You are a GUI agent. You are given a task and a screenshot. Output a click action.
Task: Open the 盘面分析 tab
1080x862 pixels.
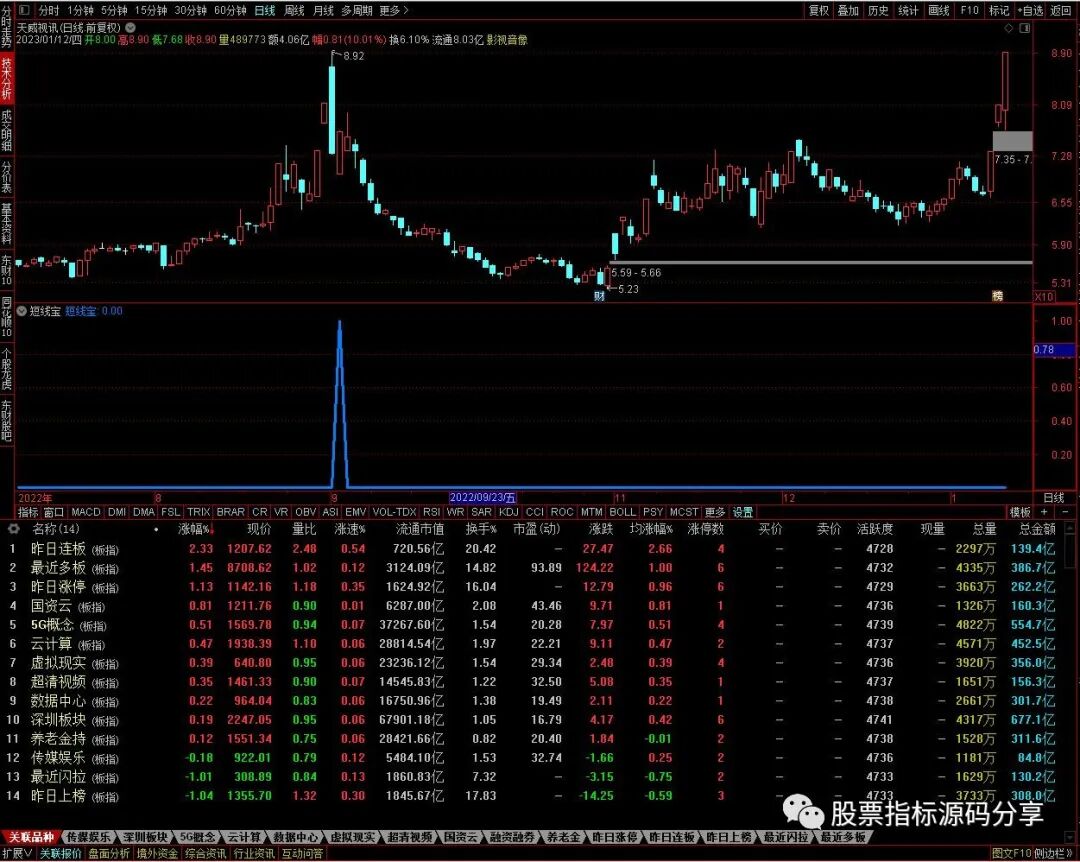pos(109,854)
